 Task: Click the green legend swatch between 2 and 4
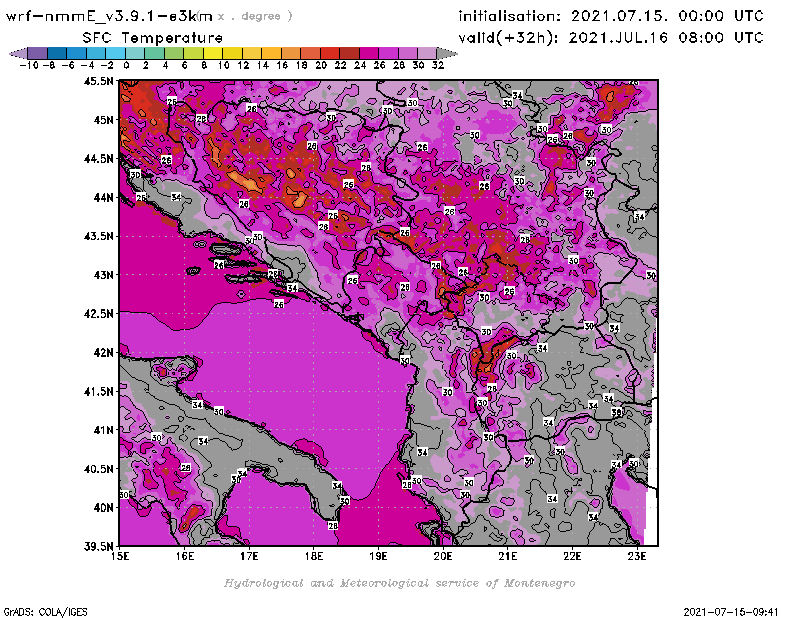(154, 53)
